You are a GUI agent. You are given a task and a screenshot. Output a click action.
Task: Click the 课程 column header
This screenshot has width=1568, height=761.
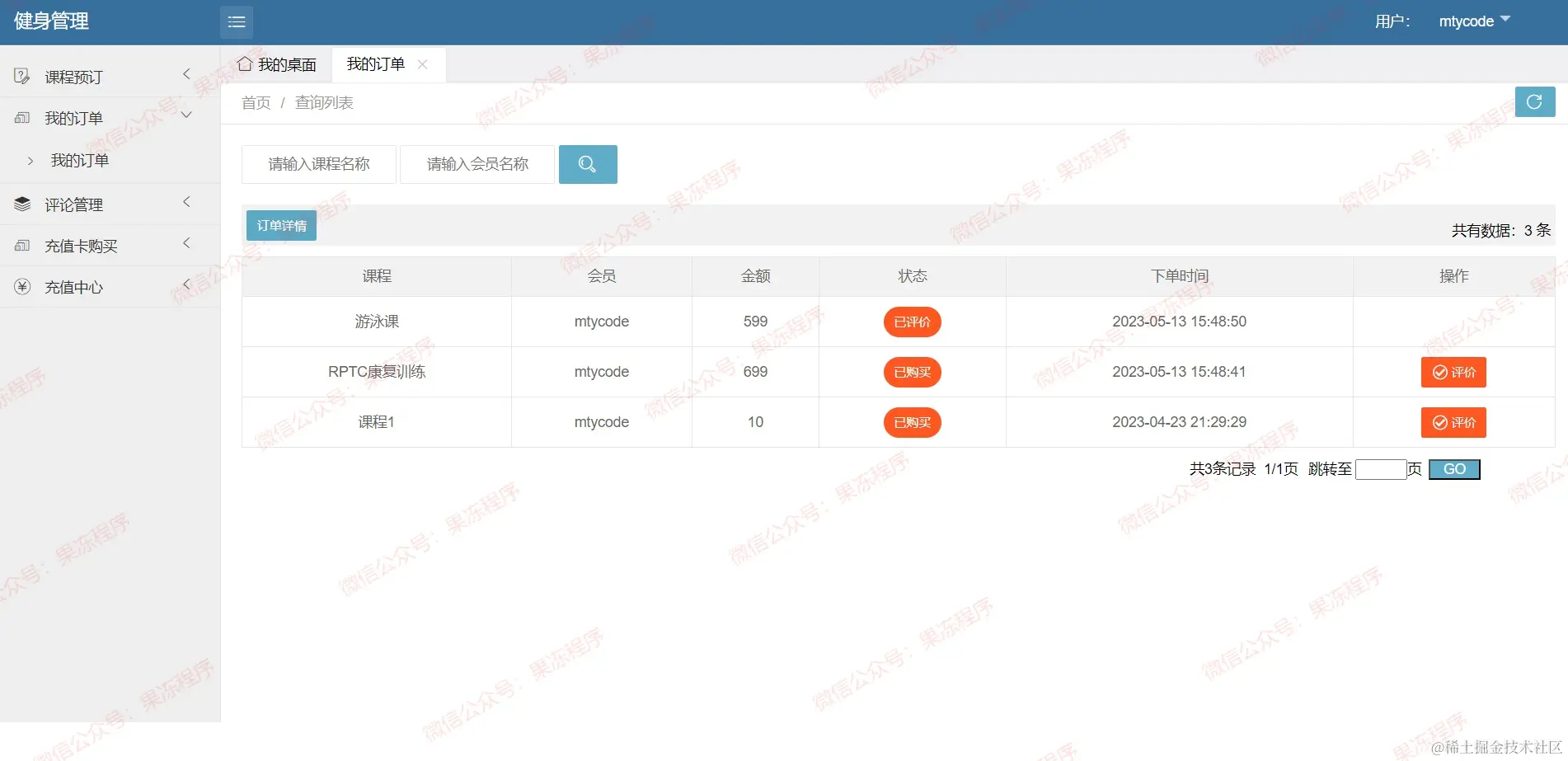tap(377, 276)
